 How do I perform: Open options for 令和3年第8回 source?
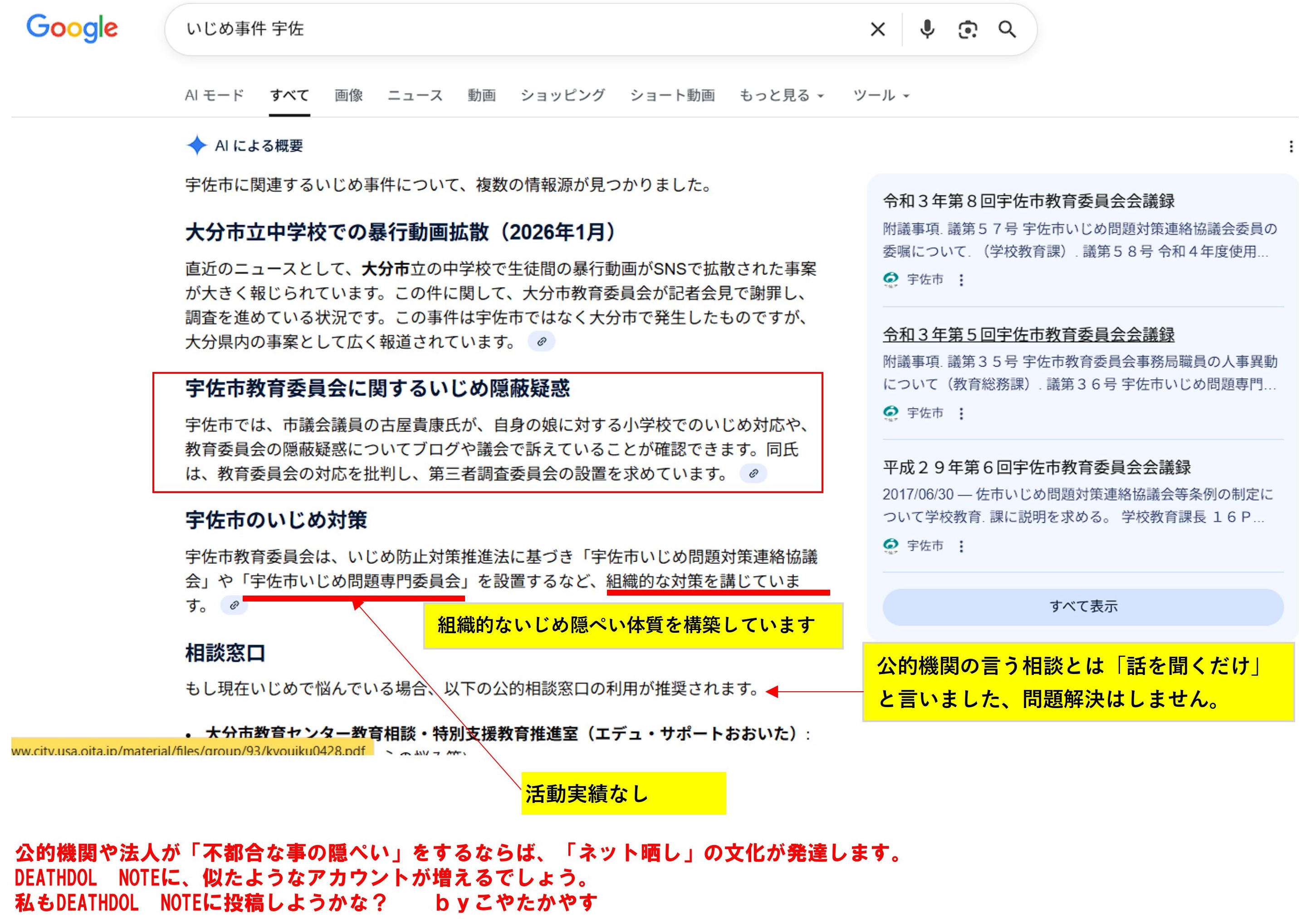[x=961, y=280]
